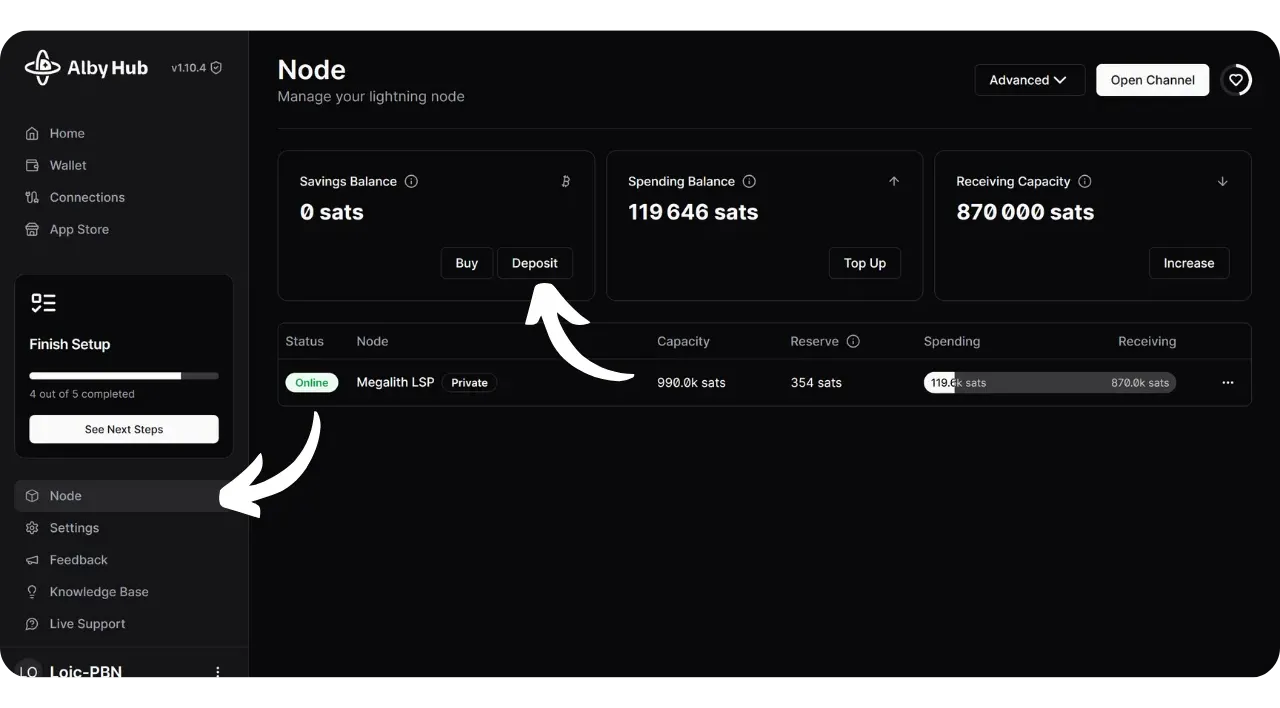Click the Finish Setup checklist icon

[x=43, y=303]
